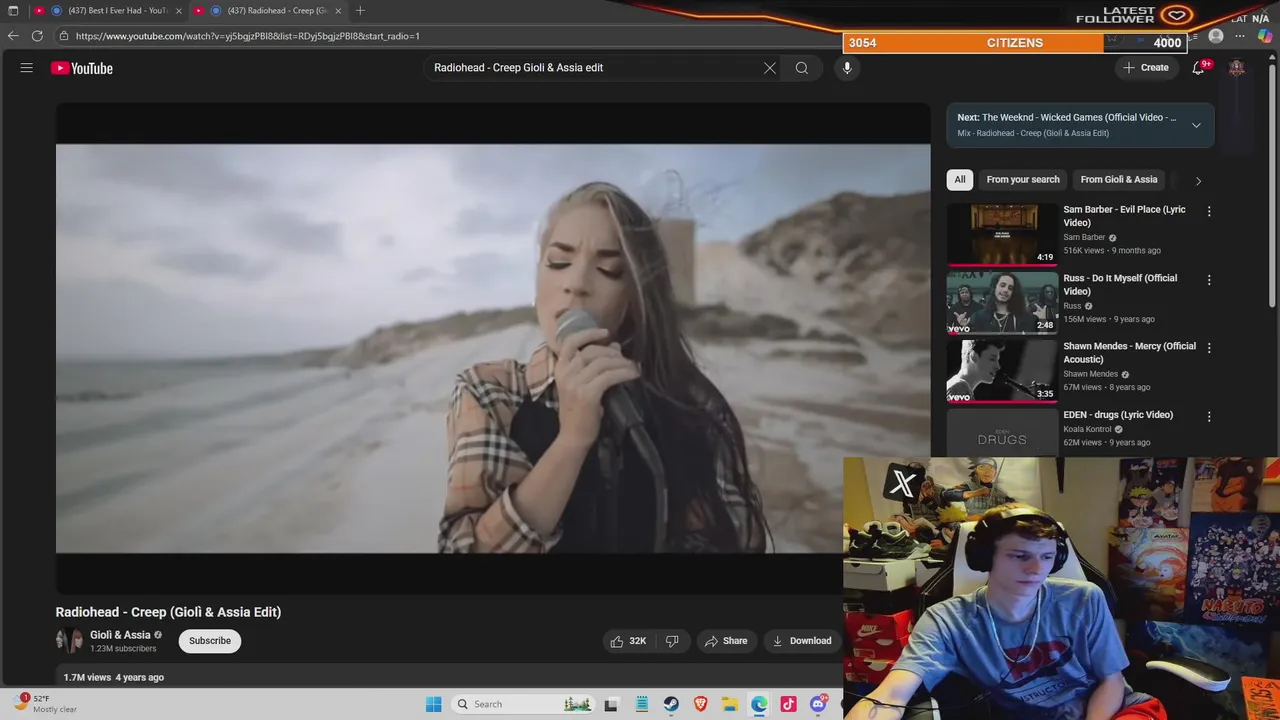Image resolution: width=1280 pixels, height=720 pixels.
Task: Open File Explorer from taskbar
Action: 730,704
